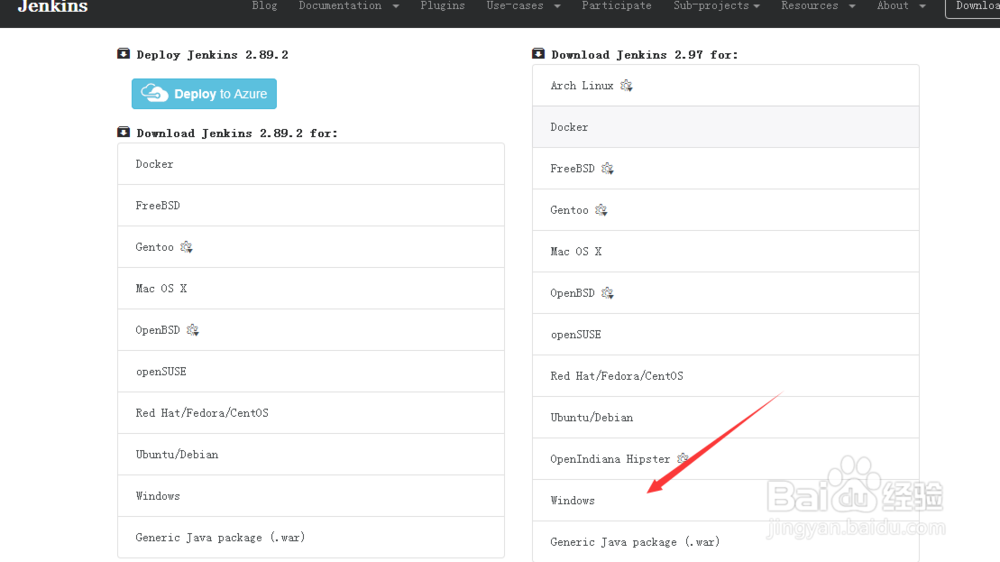
Task: Open the Resources dropdown menu
Action: 818,6
